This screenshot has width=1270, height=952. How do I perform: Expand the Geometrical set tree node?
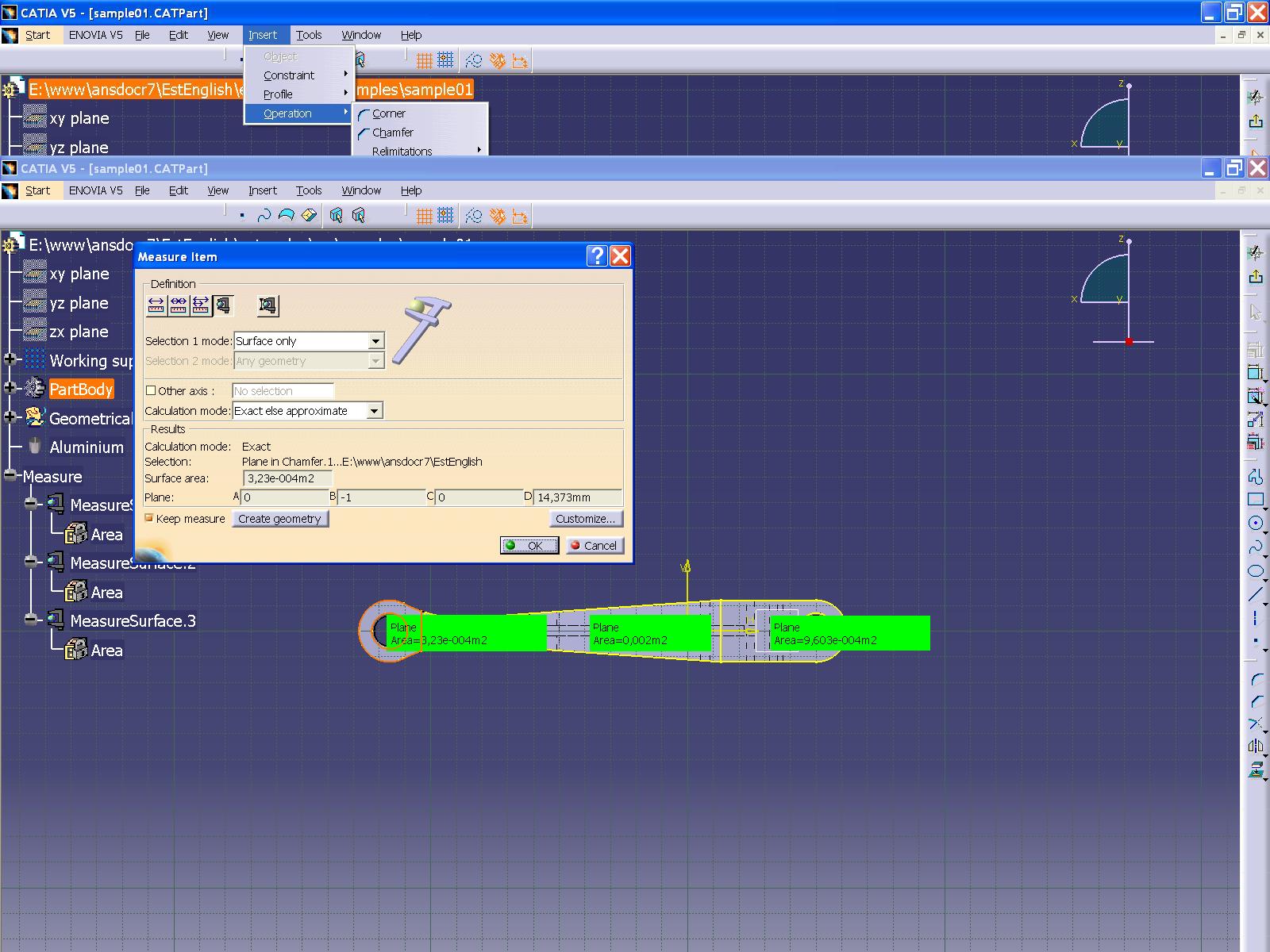pos(10,417)
